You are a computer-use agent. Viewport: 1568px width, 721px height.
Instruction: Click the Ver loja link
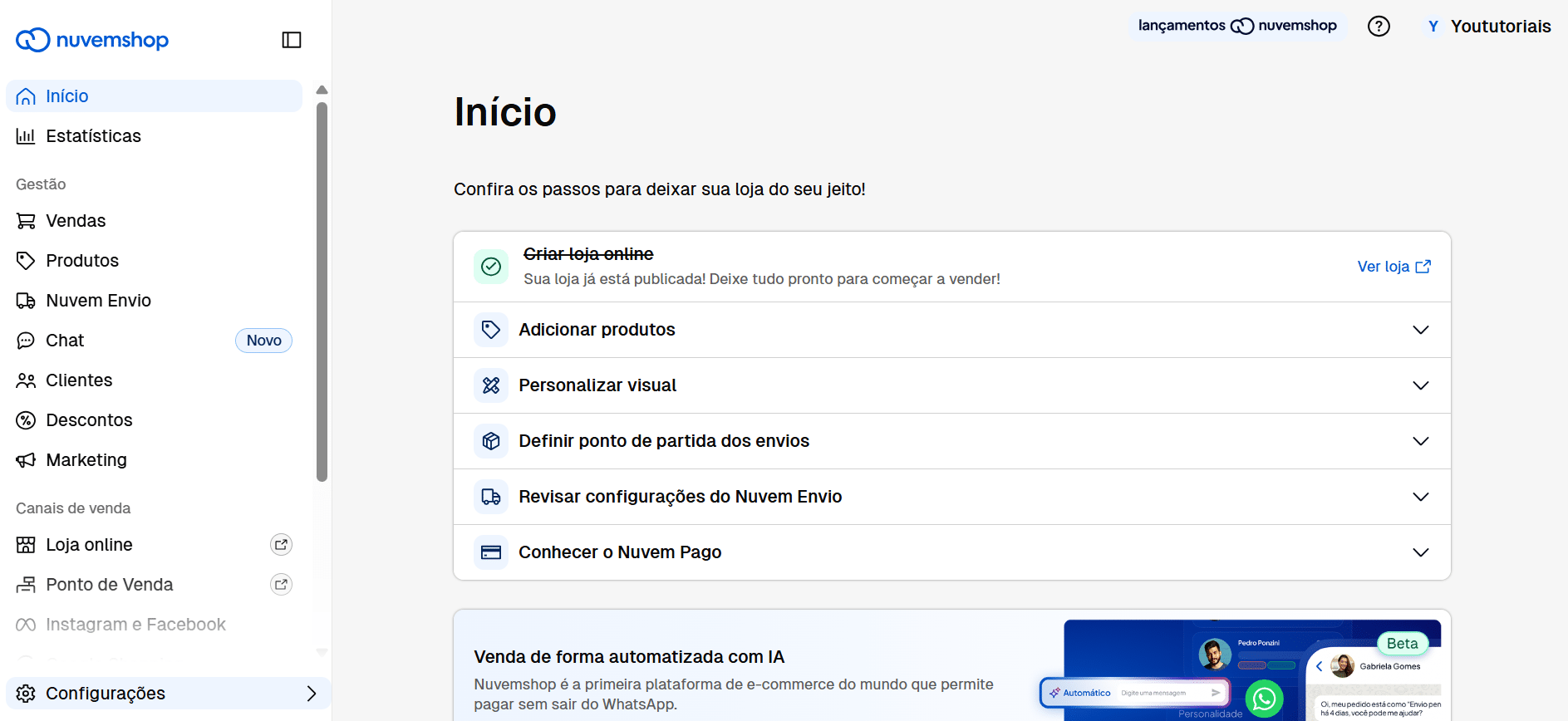coord(1394,267)
